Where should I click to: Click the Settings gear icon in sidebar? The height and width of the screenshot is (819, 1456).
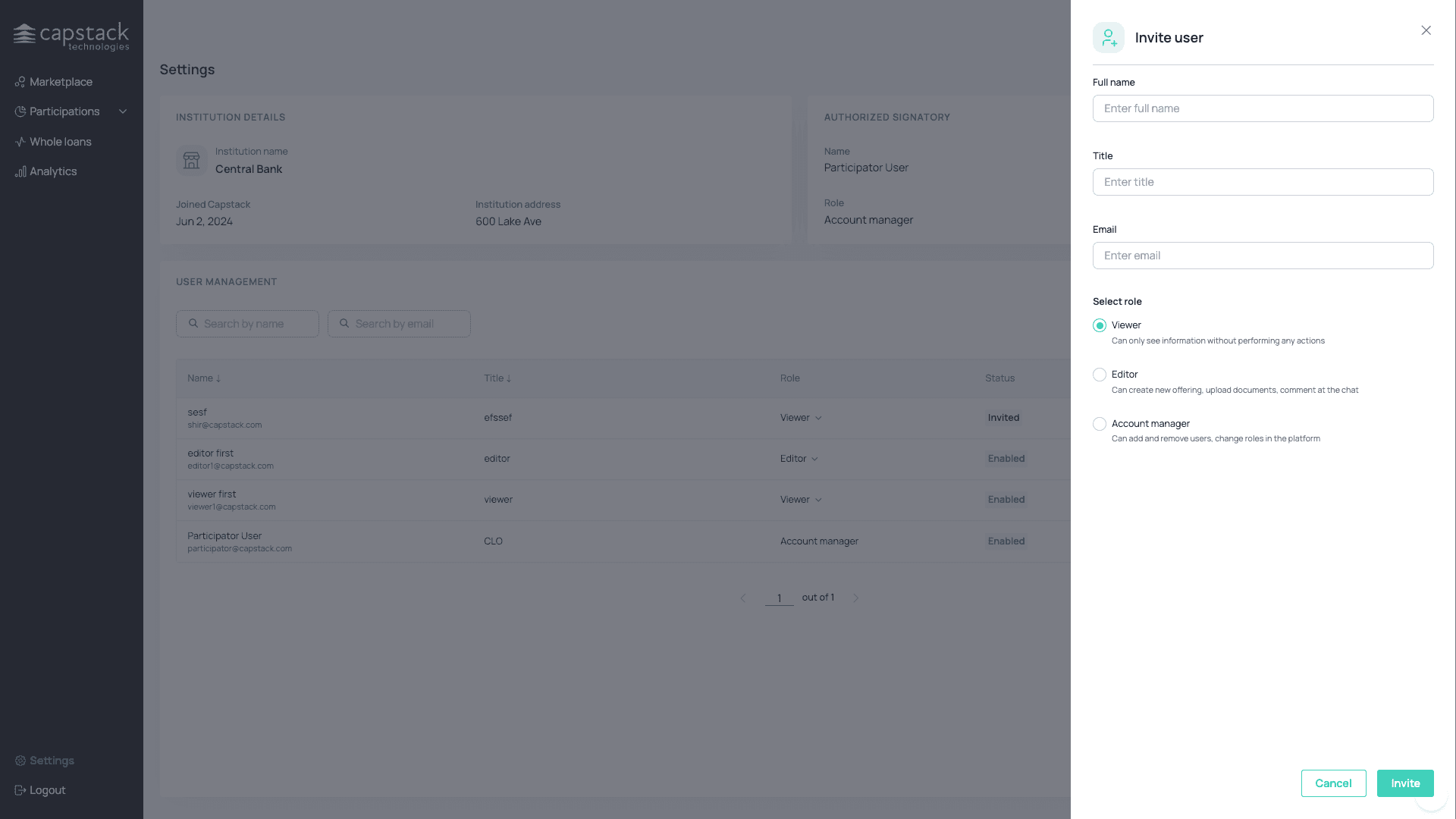(x=20, y=761)
